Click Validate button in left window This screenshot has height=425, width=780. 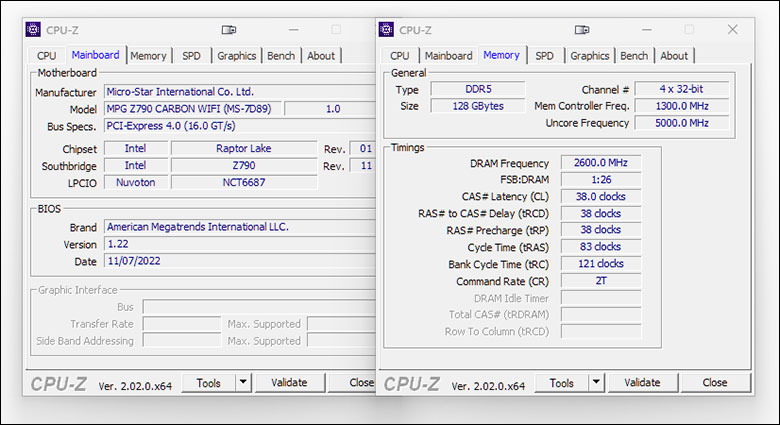point(289,383)
